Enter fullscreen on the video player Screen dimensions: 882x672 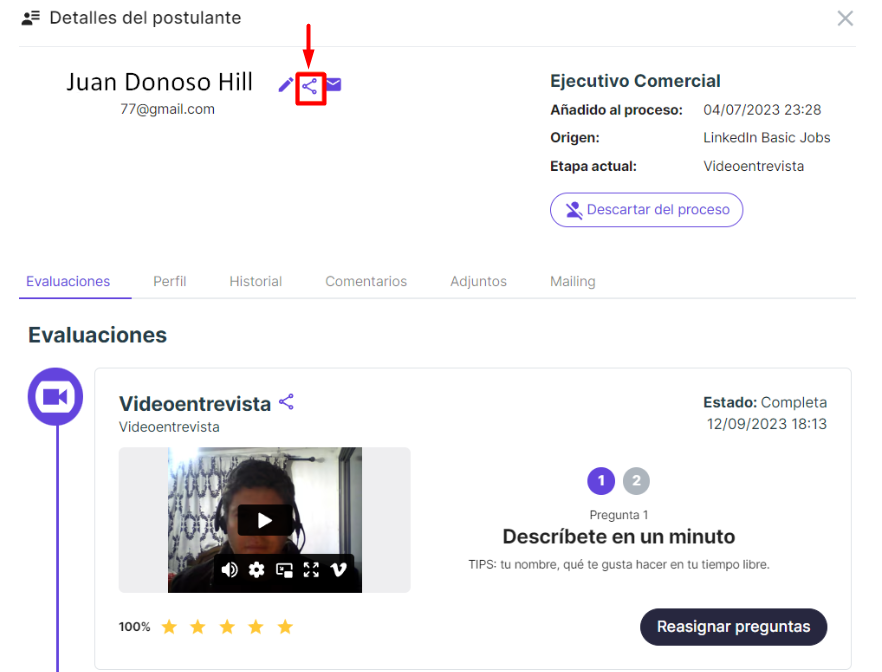tap(311, 570)
